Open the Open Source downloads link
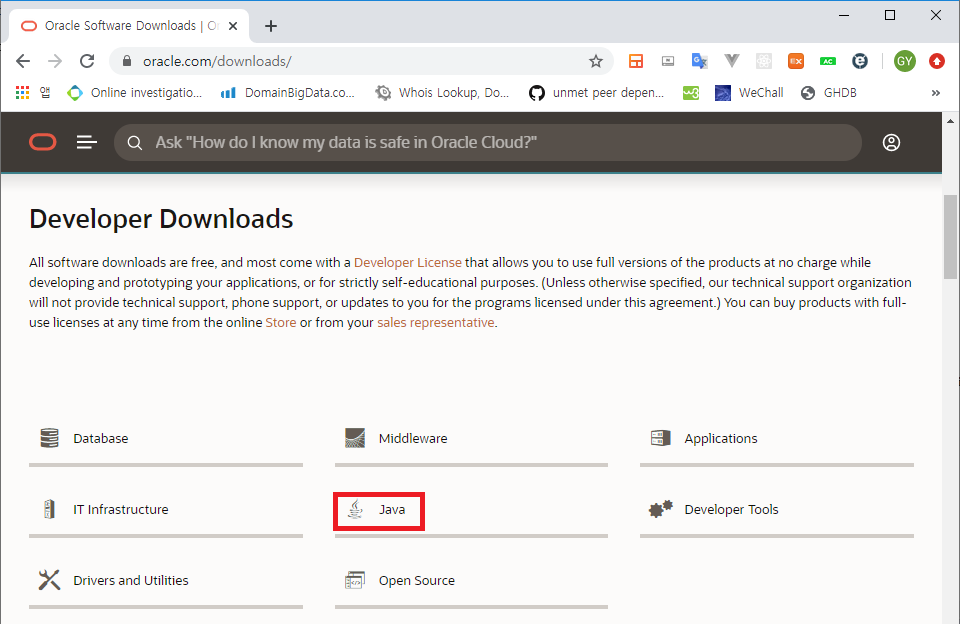Image resolution: width=960 pixels, height=624 pixels. coord(416,581)
